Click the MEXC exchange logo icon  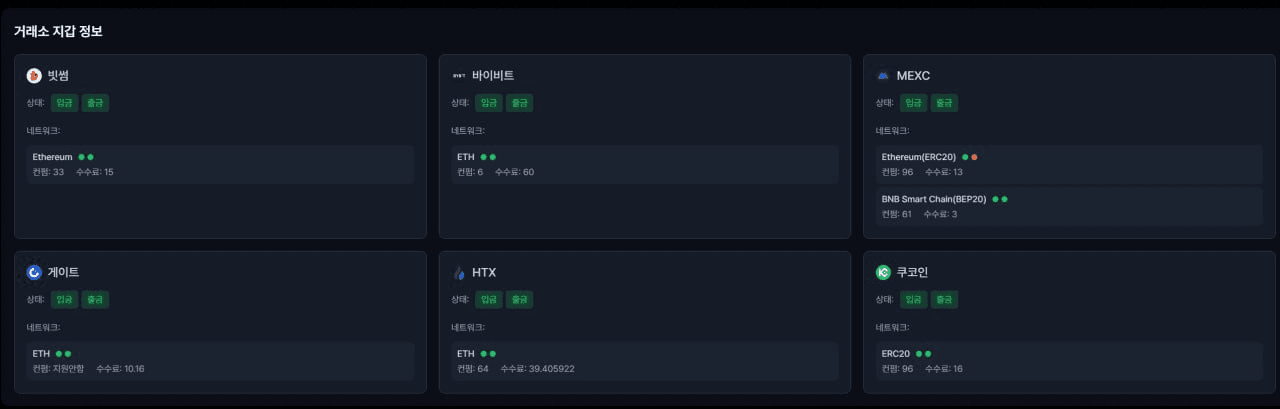[883, 76]
